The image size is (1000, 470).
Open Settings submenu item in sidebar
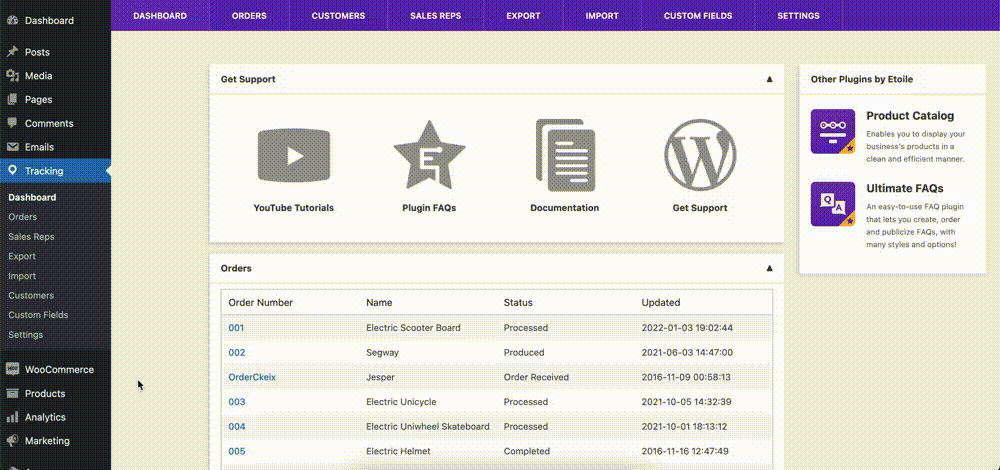(26, 335)
